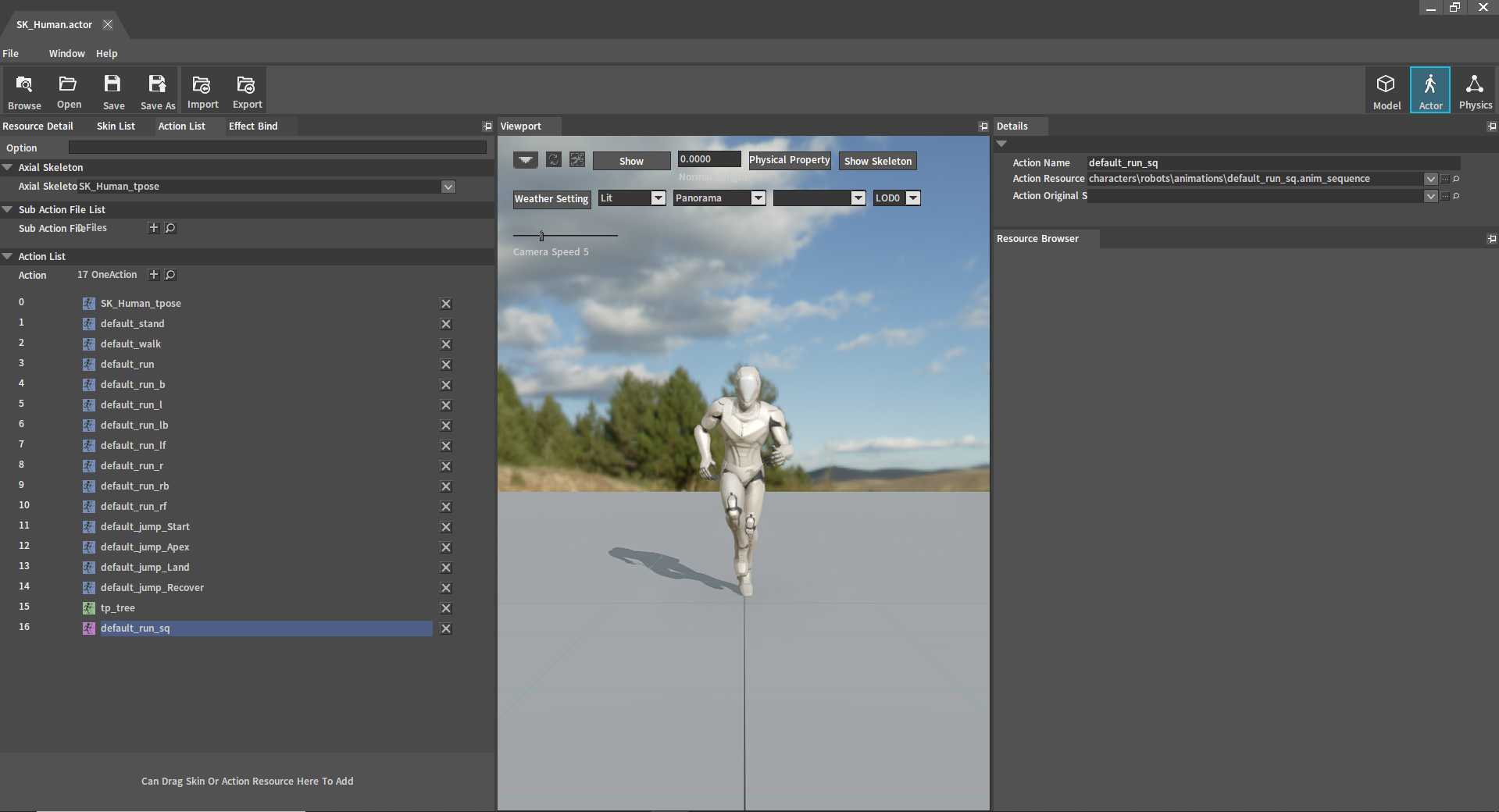Open the LOD0 level dropdown
The width and height of the screenshot is (1499, 812).
click(913, 198)
